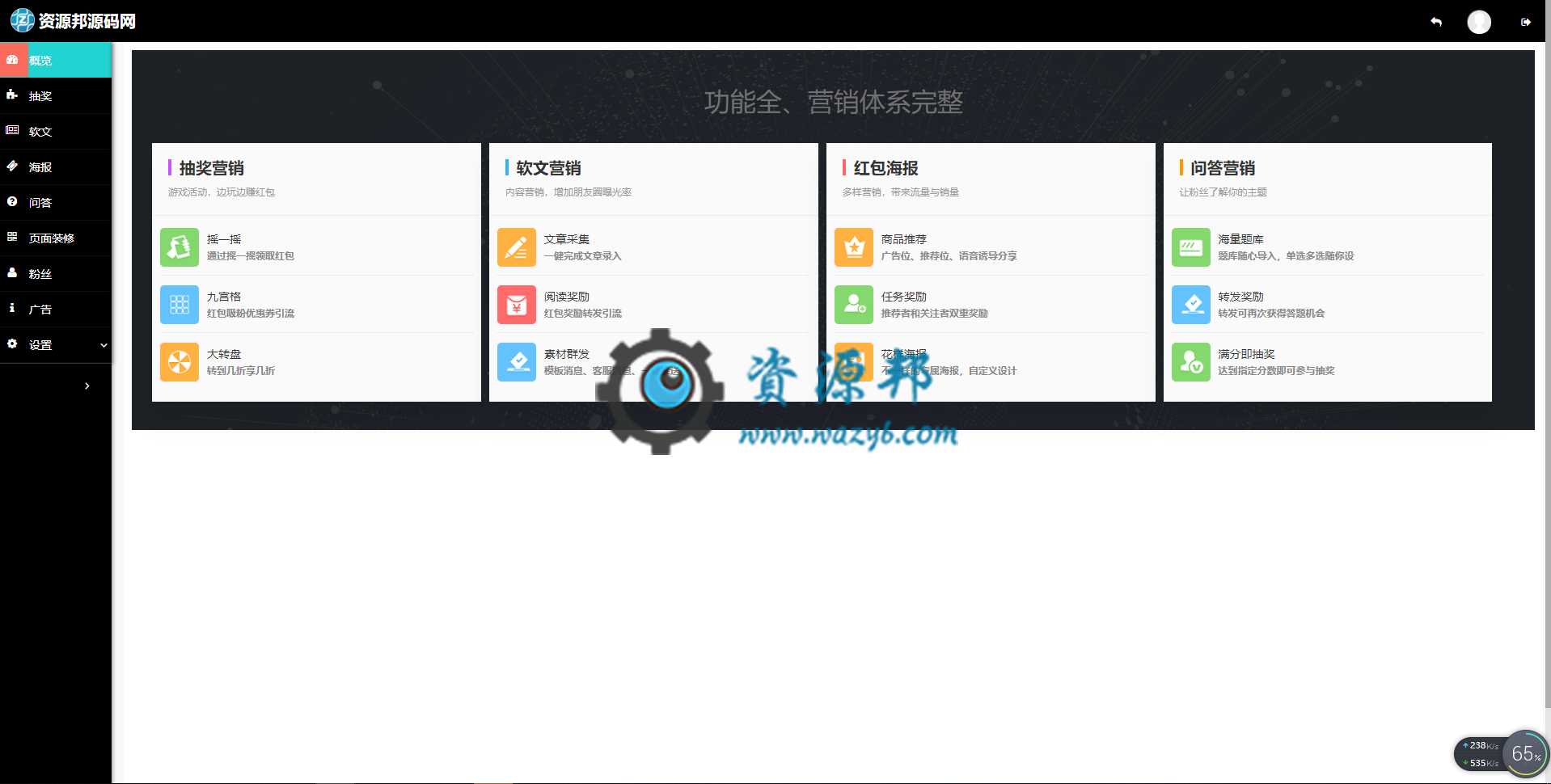Screen dimensions: 1551x784
Task: Open the 抽奖 sidebar menu
Action: click(56, 96)
